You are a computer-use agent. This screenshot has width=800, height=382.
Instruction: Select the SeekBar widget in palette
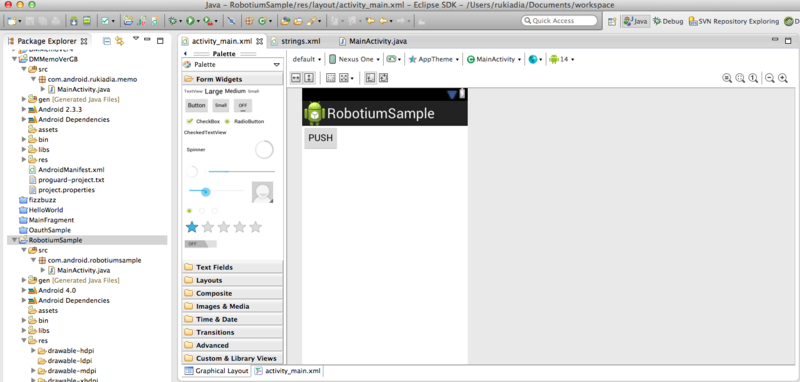[216, 191]
